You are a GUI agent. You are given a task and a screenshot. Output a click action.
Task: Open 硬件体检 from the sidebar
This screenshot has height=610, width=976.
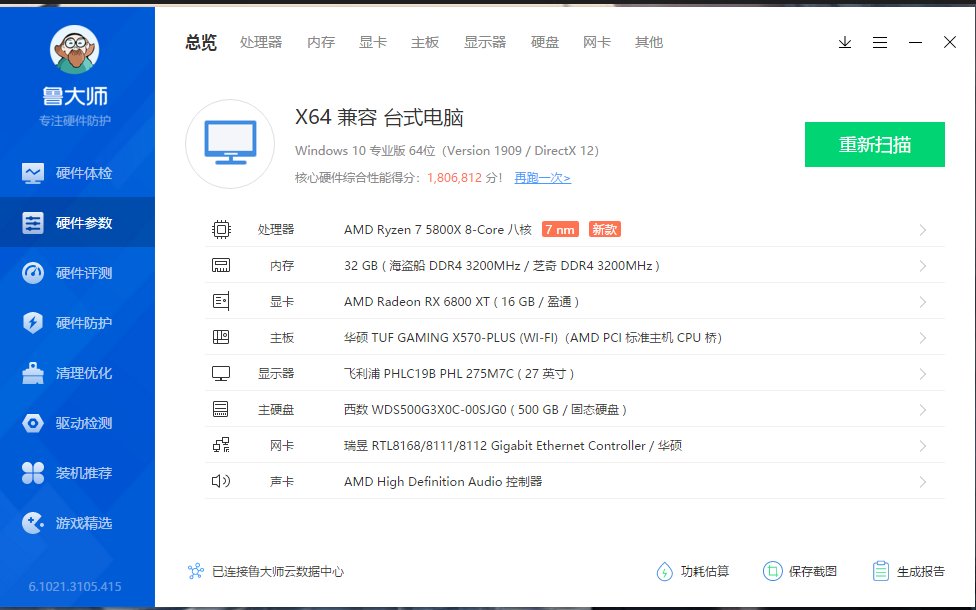coord(77,173)
